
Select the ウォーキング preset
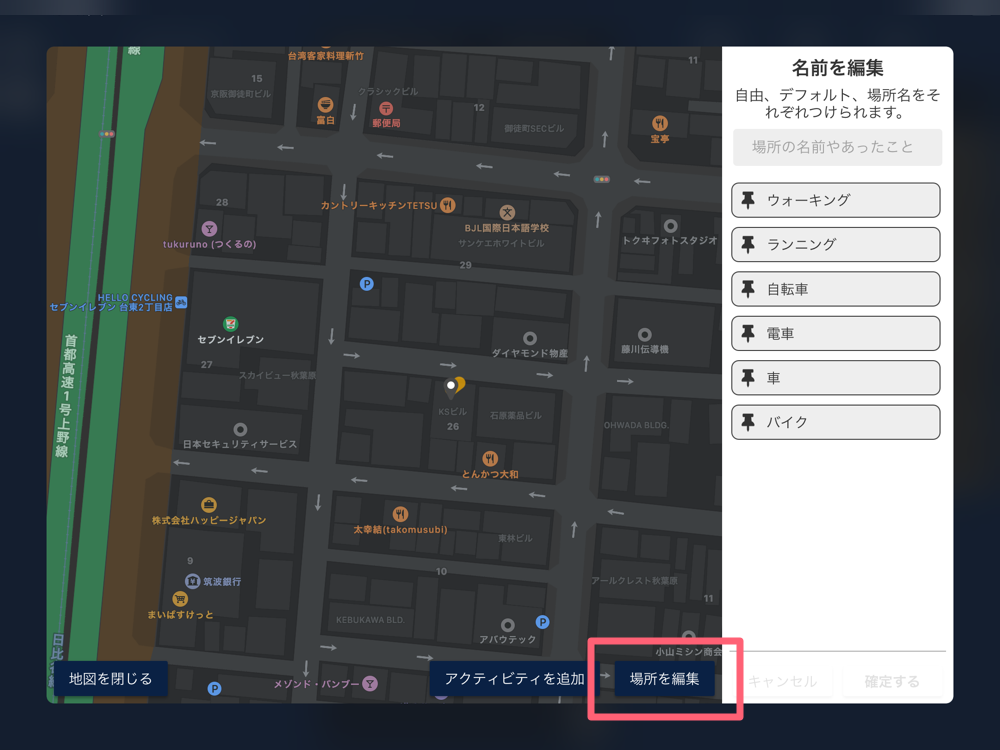[835, 200]
